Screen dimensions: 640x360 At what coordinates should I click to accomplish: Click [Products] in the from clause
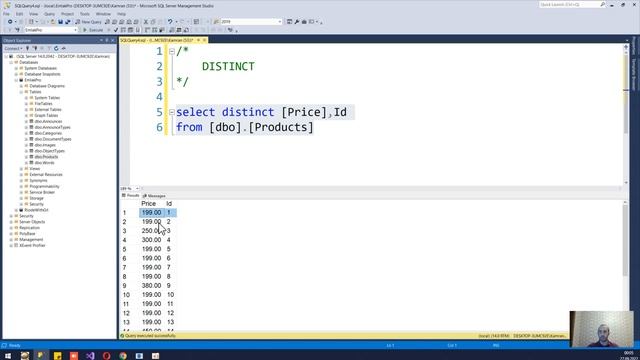(281, 127)
